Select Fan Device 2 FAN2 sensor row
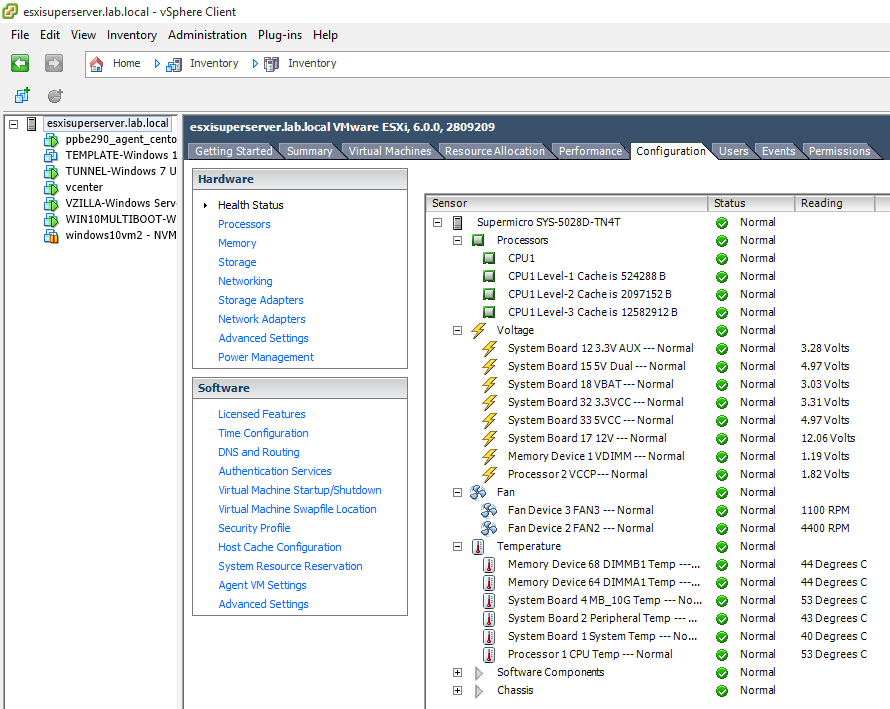890x709 pixels. click(x=581, y=528)
